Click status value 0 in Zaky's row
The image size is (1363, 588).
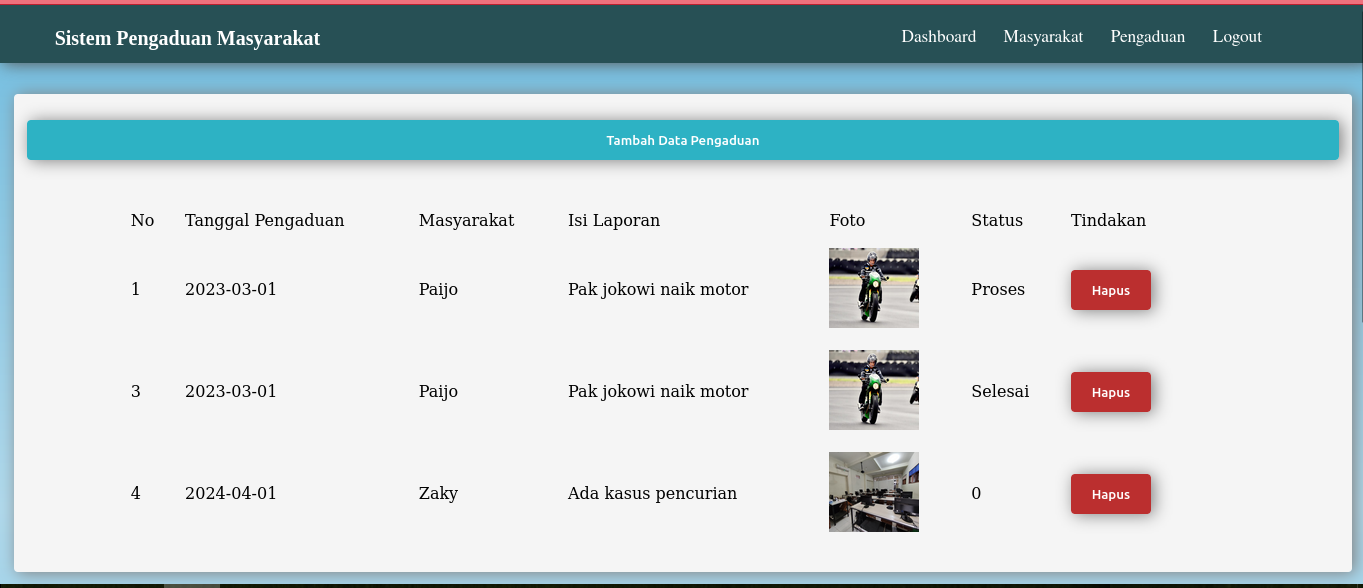point(976,493)
